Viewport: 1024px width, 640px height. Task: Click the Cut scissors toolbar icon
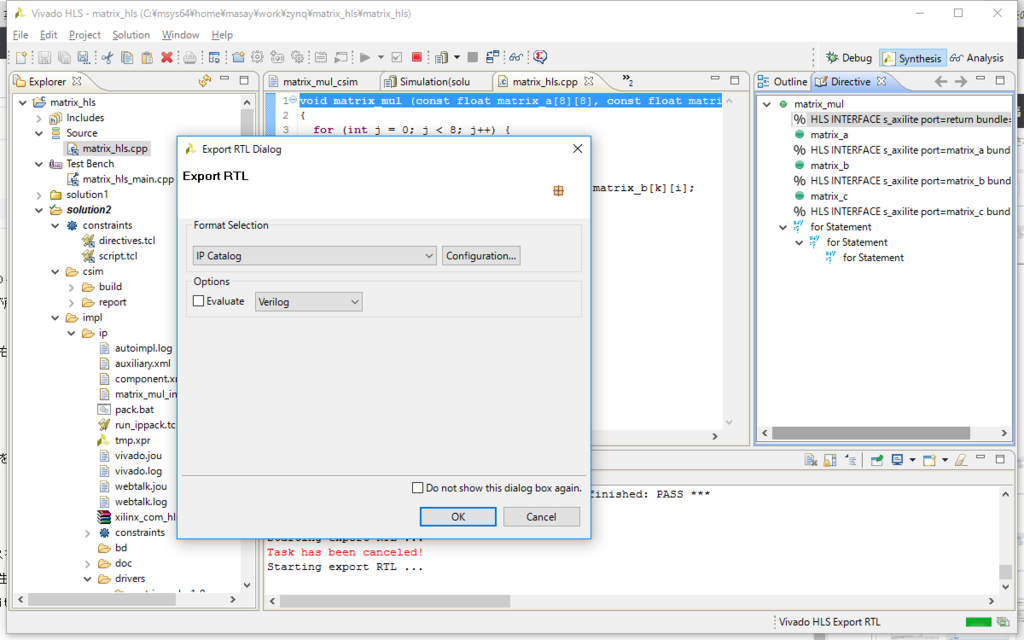[x=107, y=57]
